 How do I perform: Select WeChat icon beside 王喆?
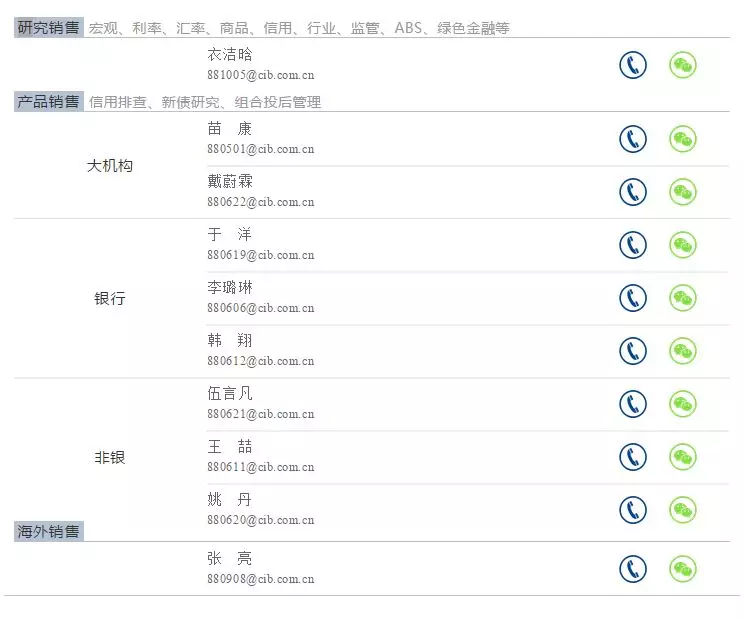coord(682,457)
